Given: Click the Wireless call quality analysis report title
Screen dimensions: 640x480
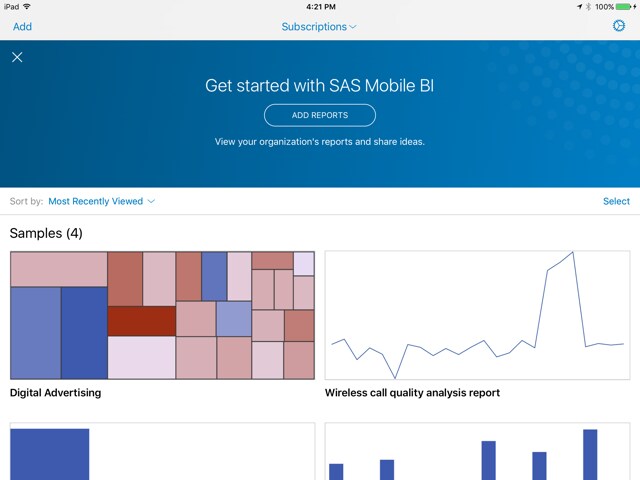Looking at the screenshot, I should pyautogui.click(x=412, y=393).
